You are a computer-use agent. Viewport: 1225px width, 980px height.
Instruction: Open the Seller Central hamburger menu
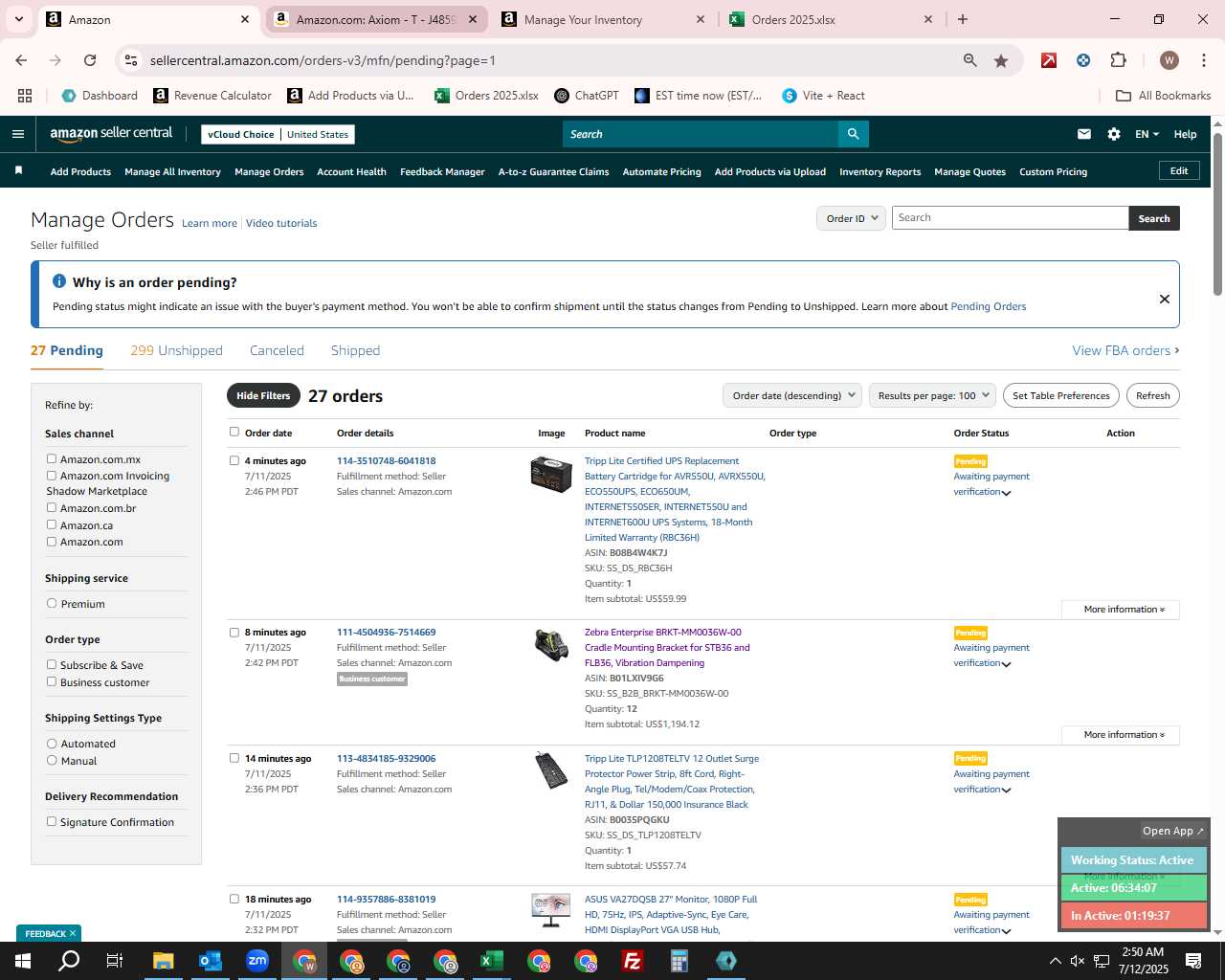point(17,134)
